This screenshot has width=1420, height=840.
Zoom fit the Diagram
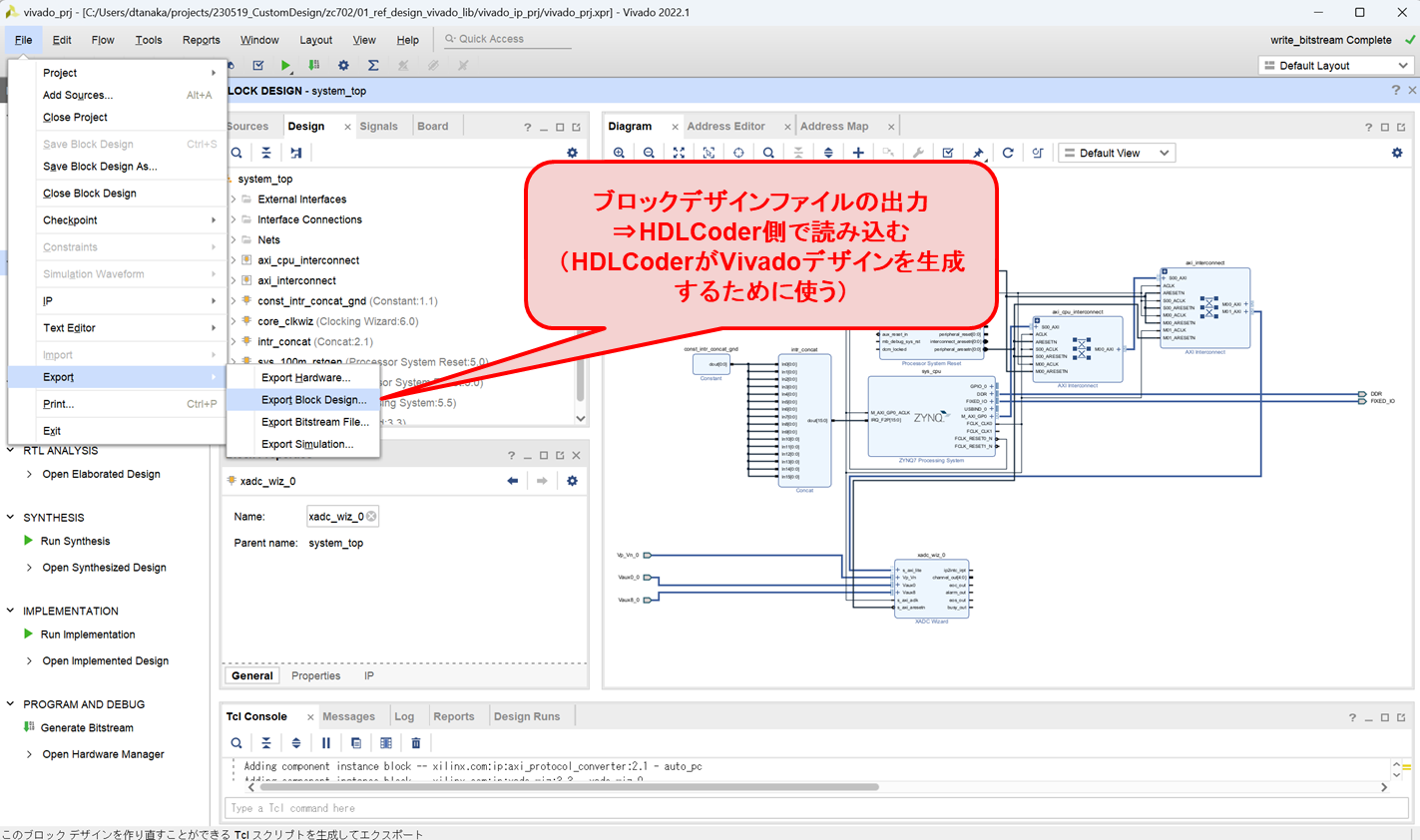coord(679,153)
